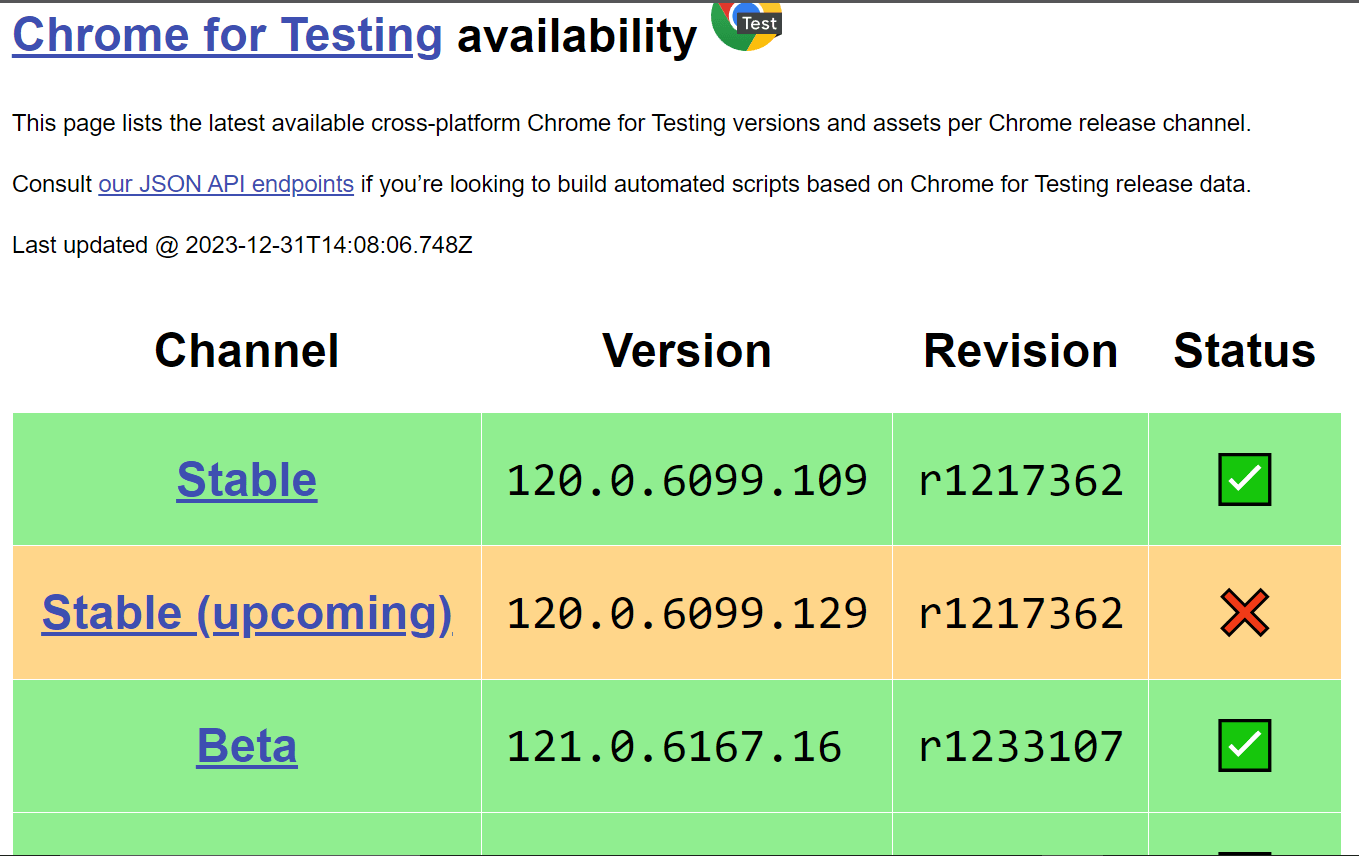This screenshot has width=1359, height=856.
Task: Click the failing status icon in the orange row
Action: click(x=1243, y=613)
